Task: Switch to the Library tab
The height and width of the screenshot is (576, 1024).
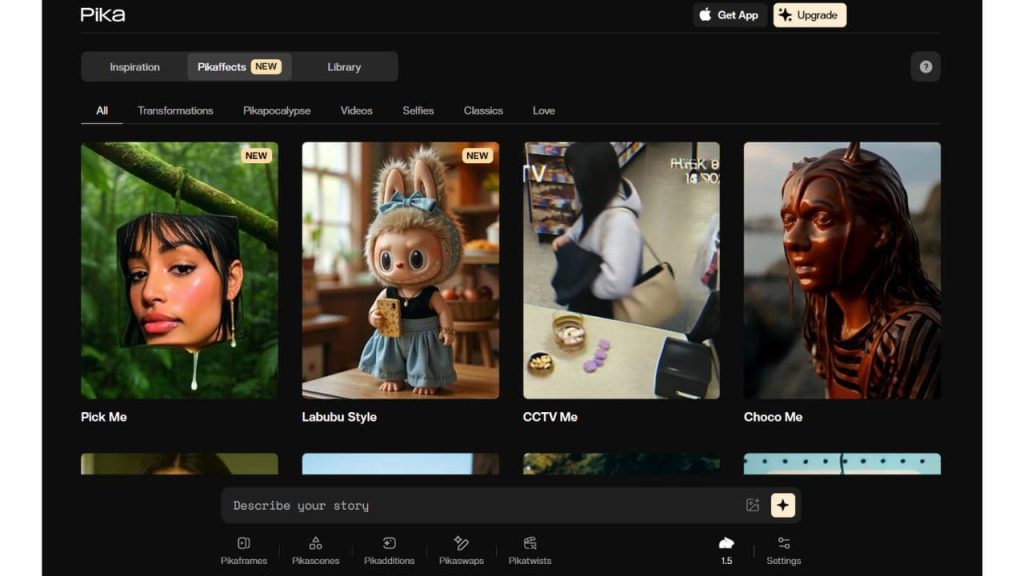Action: click(344, 67)
